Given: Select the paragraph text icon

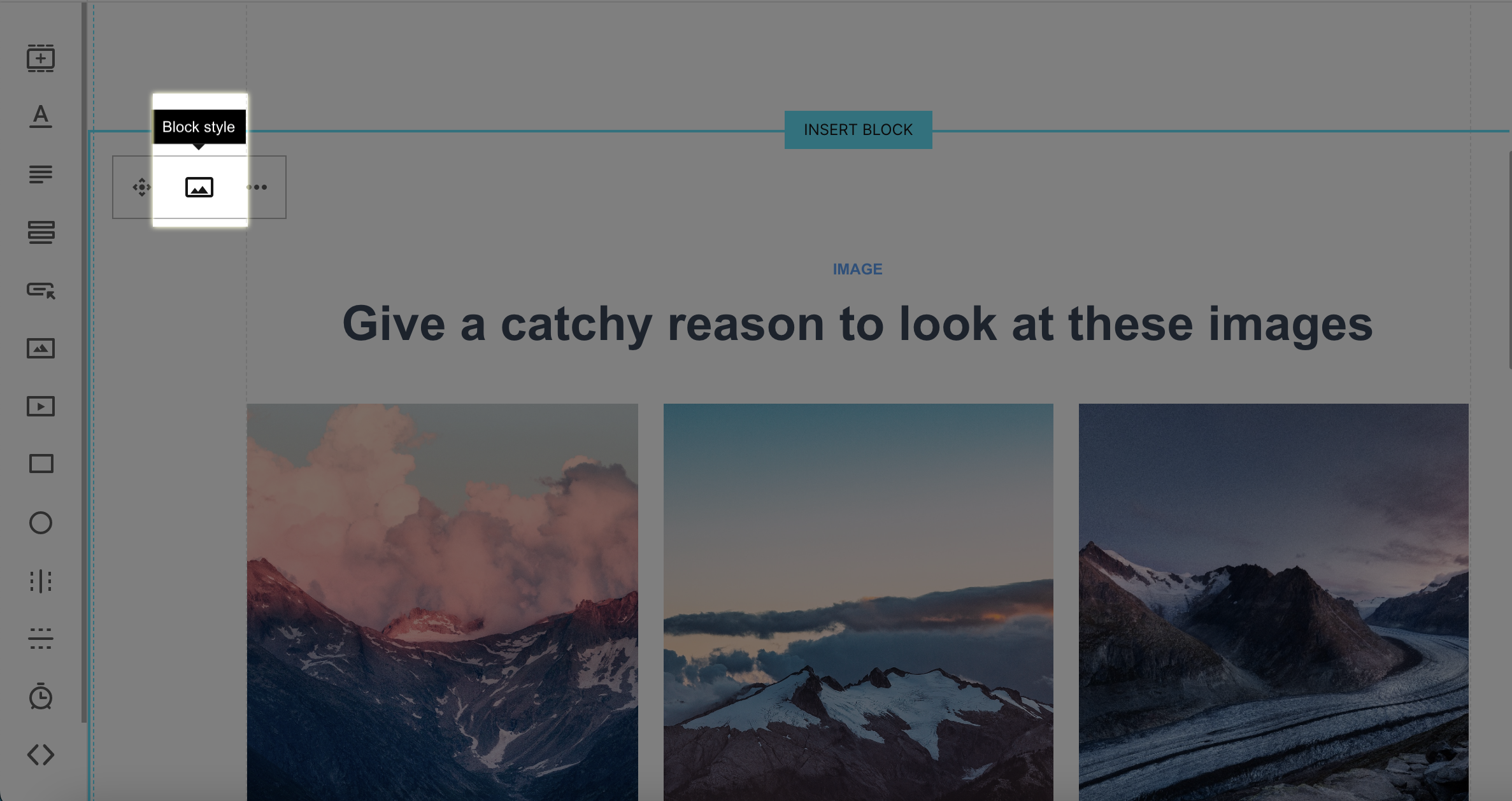Looking at the screenshot, I should (x=41, y=174).
